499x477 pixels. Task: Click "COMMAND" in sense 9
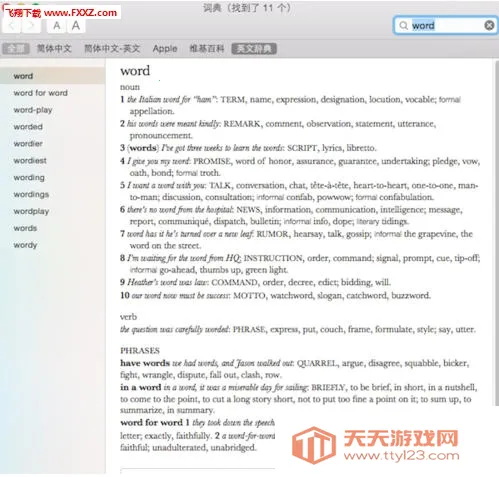(235, 282)
